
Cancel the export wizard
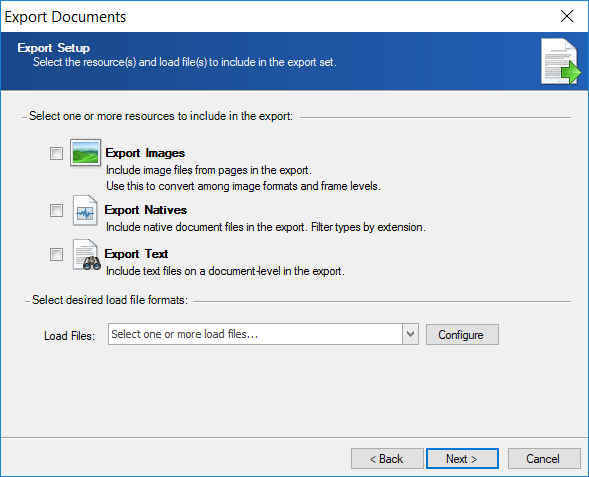544,458
